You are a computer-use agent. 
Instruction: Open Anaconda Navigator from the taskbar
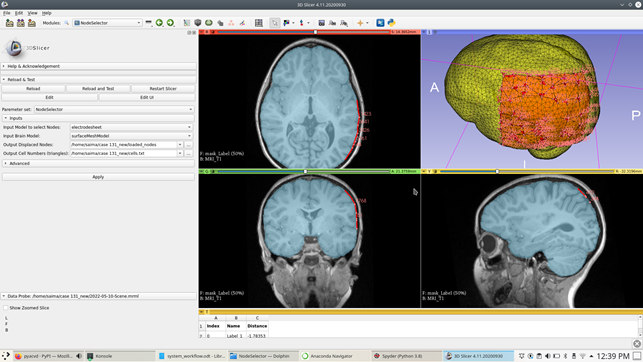[335, 356]
